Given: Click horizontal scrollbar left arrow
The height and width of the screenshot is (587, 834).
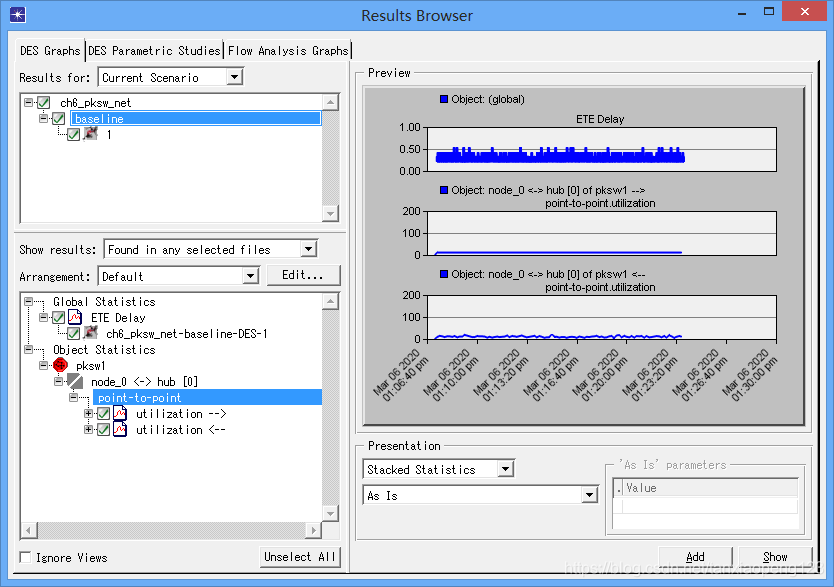Looking at the screenshot, I should click(29, 530).
